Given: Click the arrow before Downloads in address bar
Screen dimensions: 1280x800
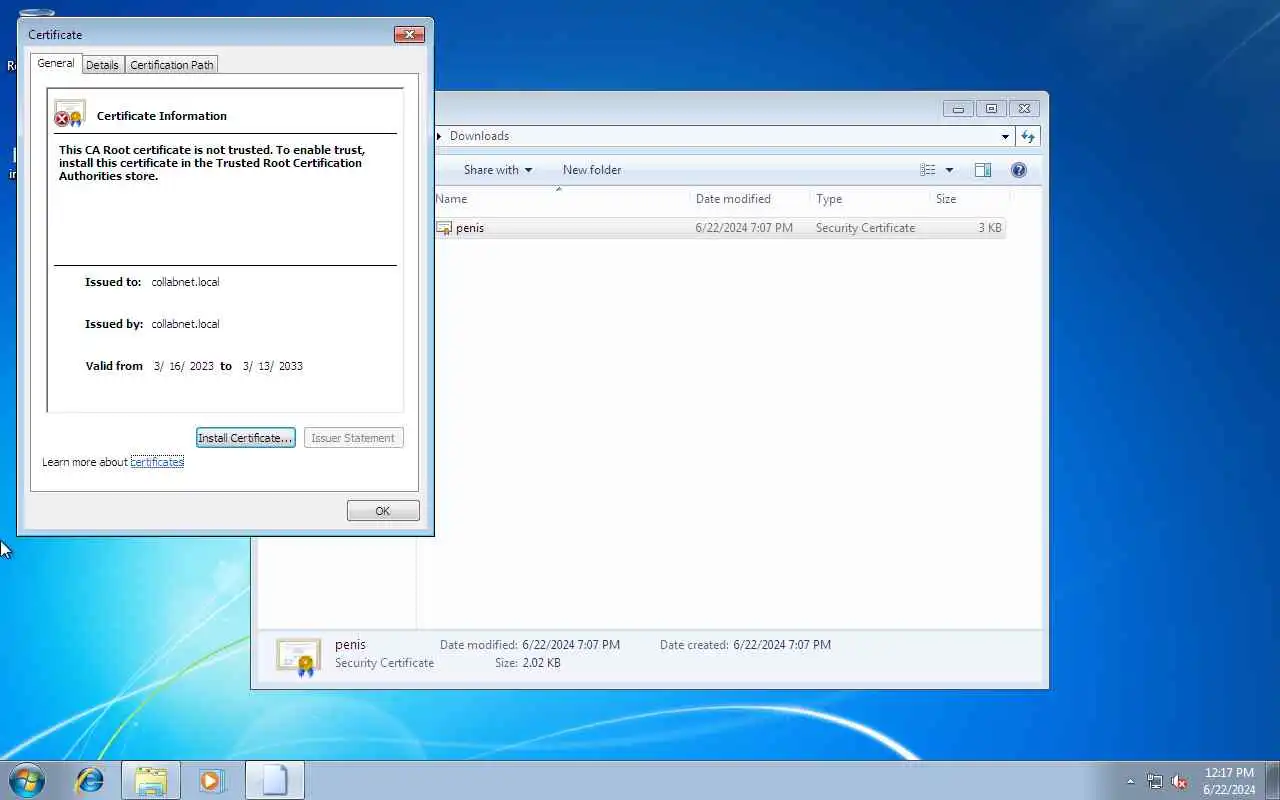Looking at the screenshot, I should click(x=439, y=136).
